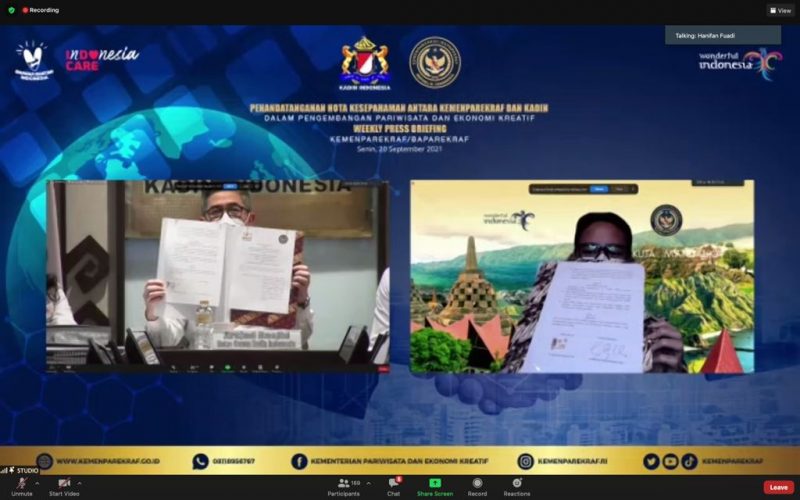Open the Chat panel

394,485
